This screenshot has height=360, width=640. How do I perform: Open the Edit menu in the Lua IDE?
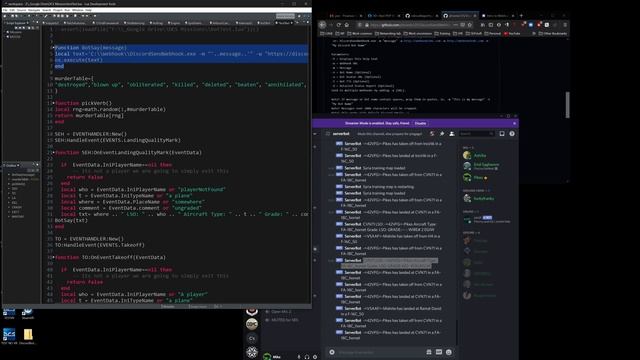click(x=12, y=10)
